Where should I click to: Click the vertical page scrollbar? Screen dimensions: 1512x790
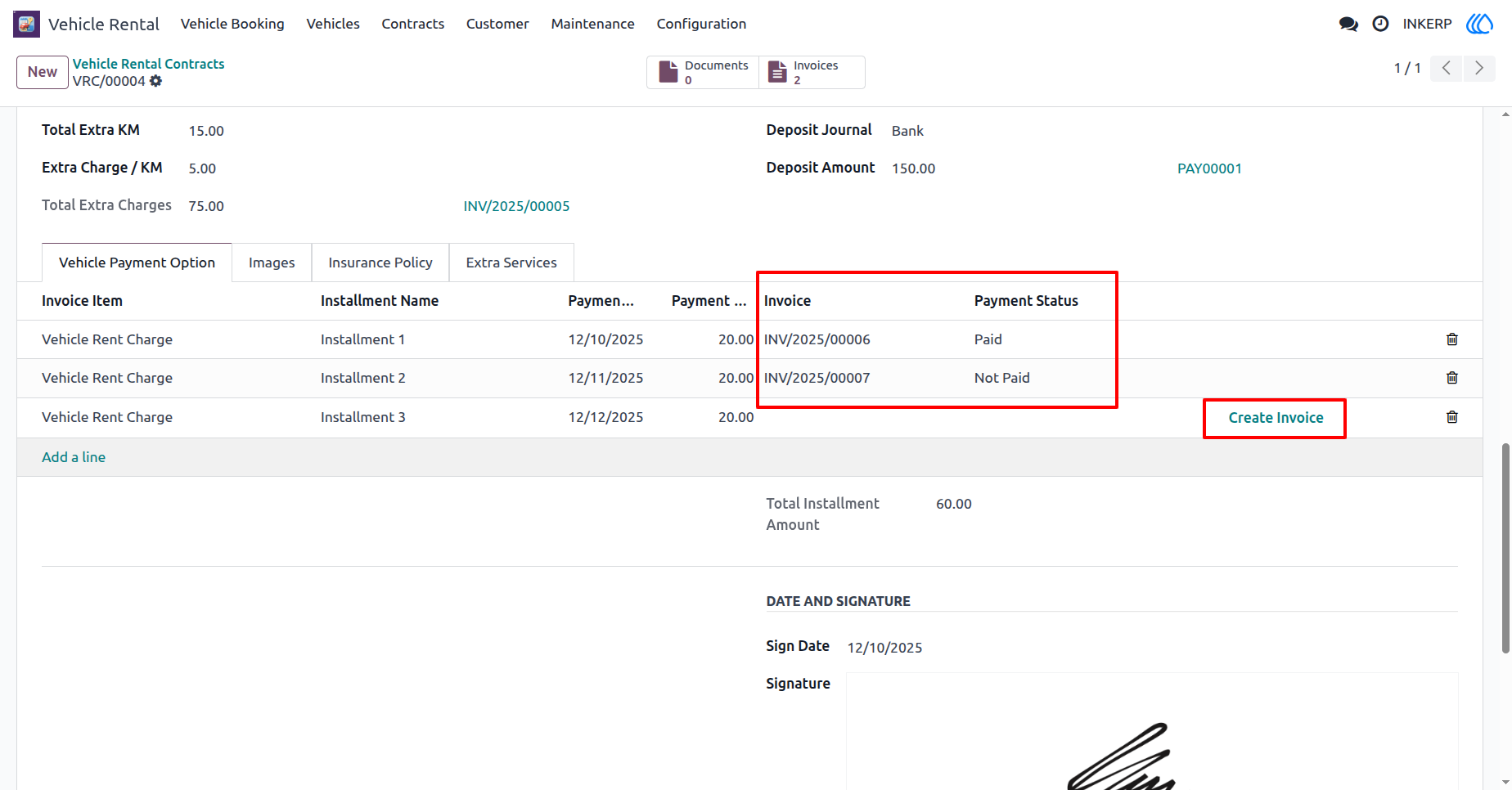pyautogui.click(x=1505, y=548)
